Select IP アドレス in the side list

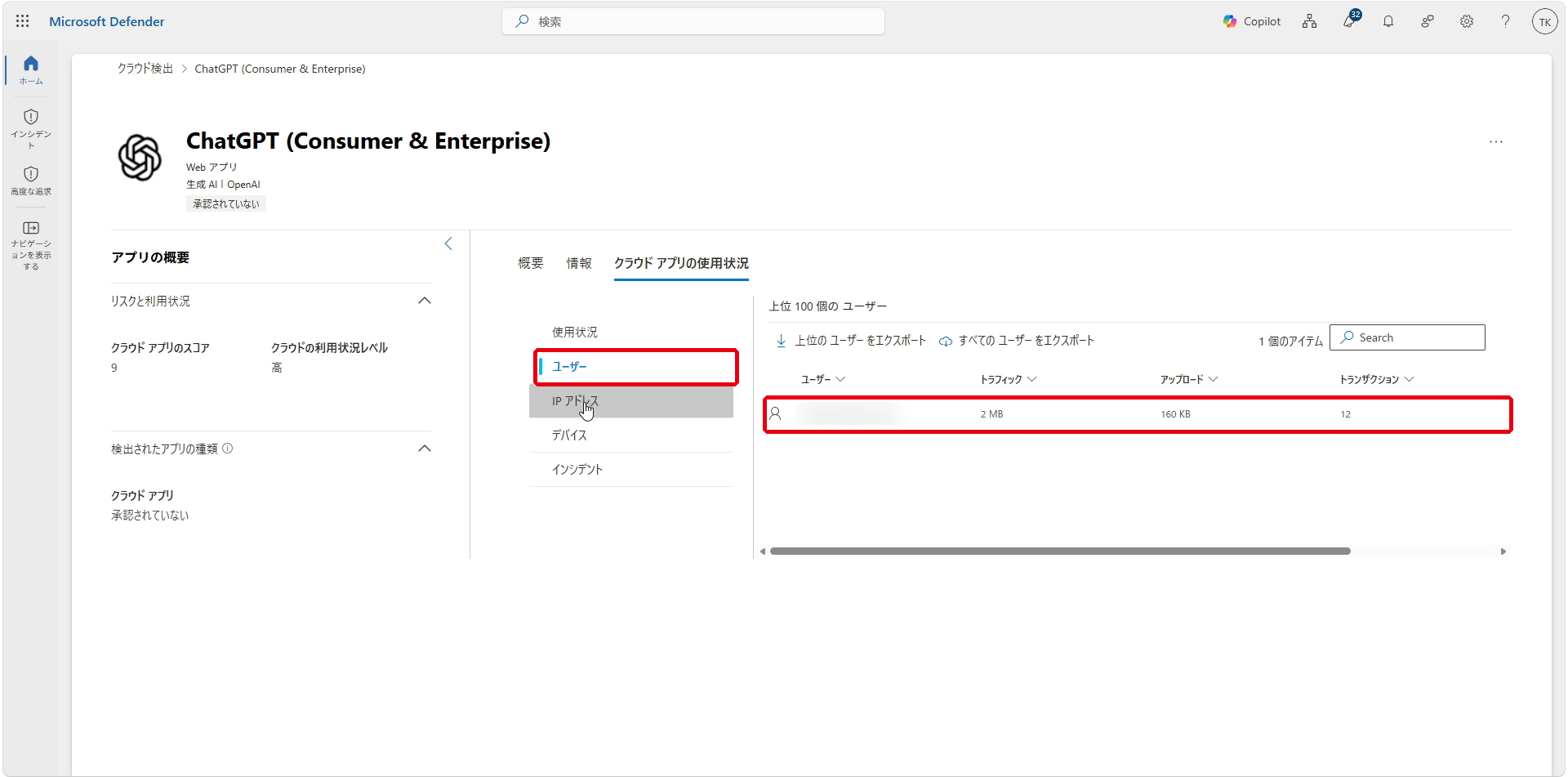coord(631,401)
